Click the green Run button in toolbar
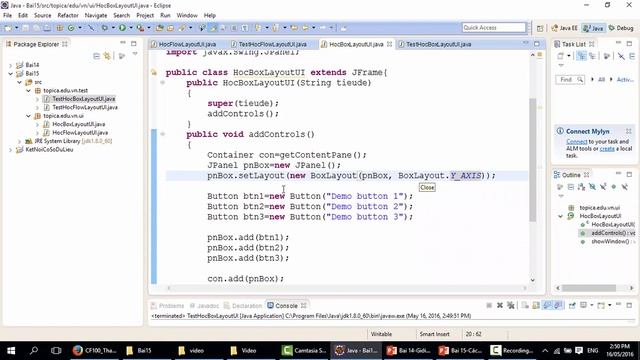 point(122,28)
